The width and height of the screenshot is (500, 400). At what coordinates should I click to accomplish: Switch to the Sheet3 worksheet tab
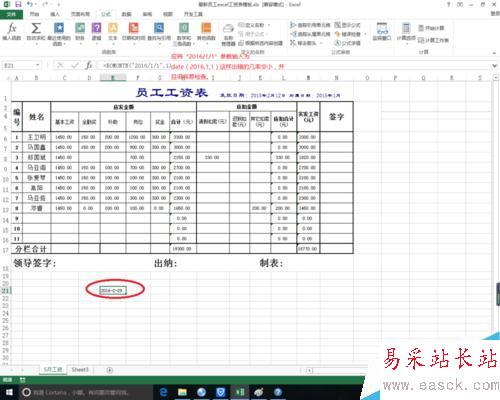(x=80, y=370)
